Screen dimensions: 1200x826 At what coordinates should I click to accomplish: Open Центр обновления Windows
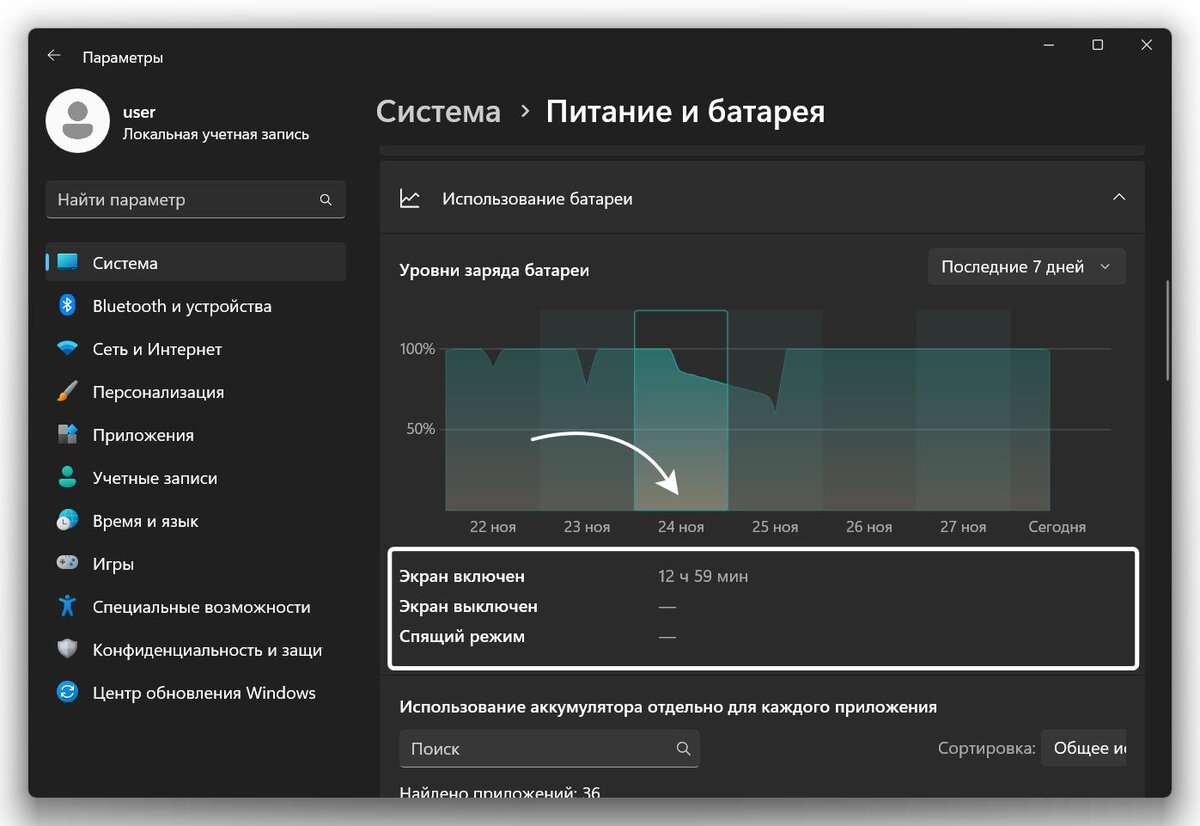204,692
